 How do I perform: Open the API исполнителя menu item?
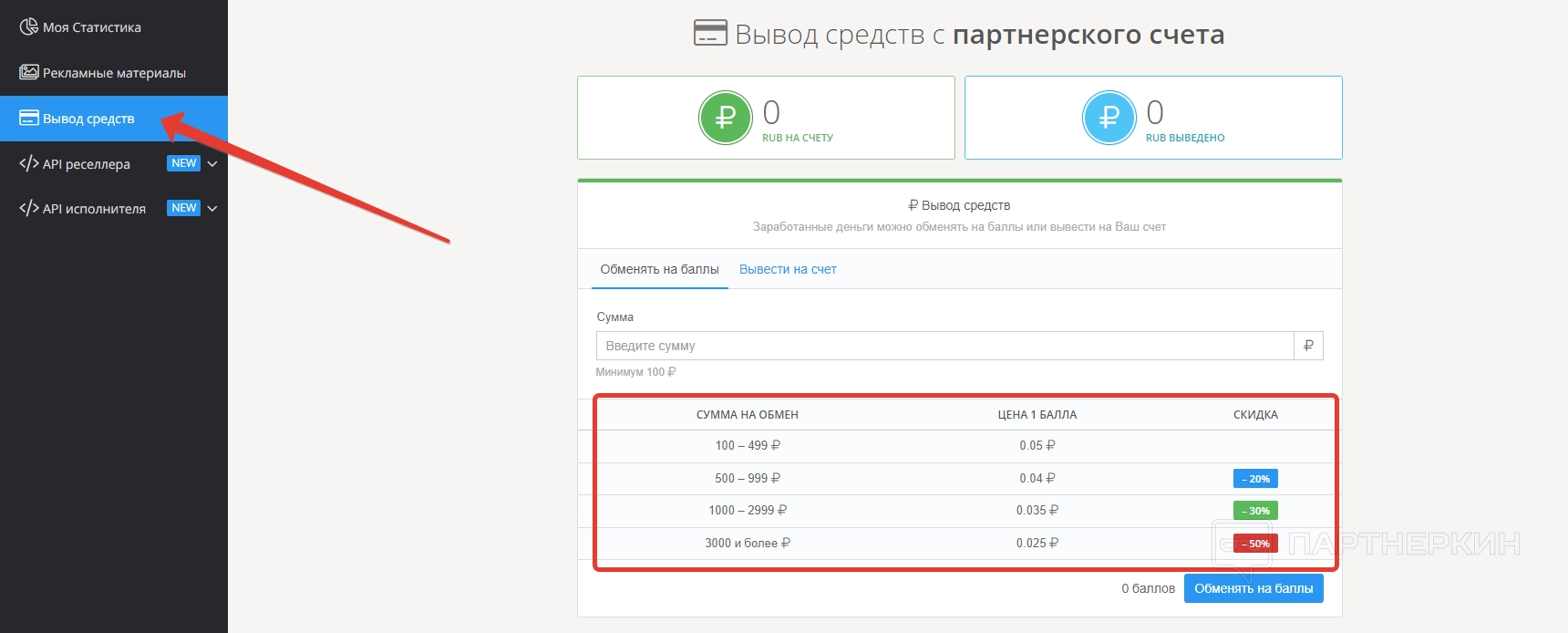(x=114, y=209)
